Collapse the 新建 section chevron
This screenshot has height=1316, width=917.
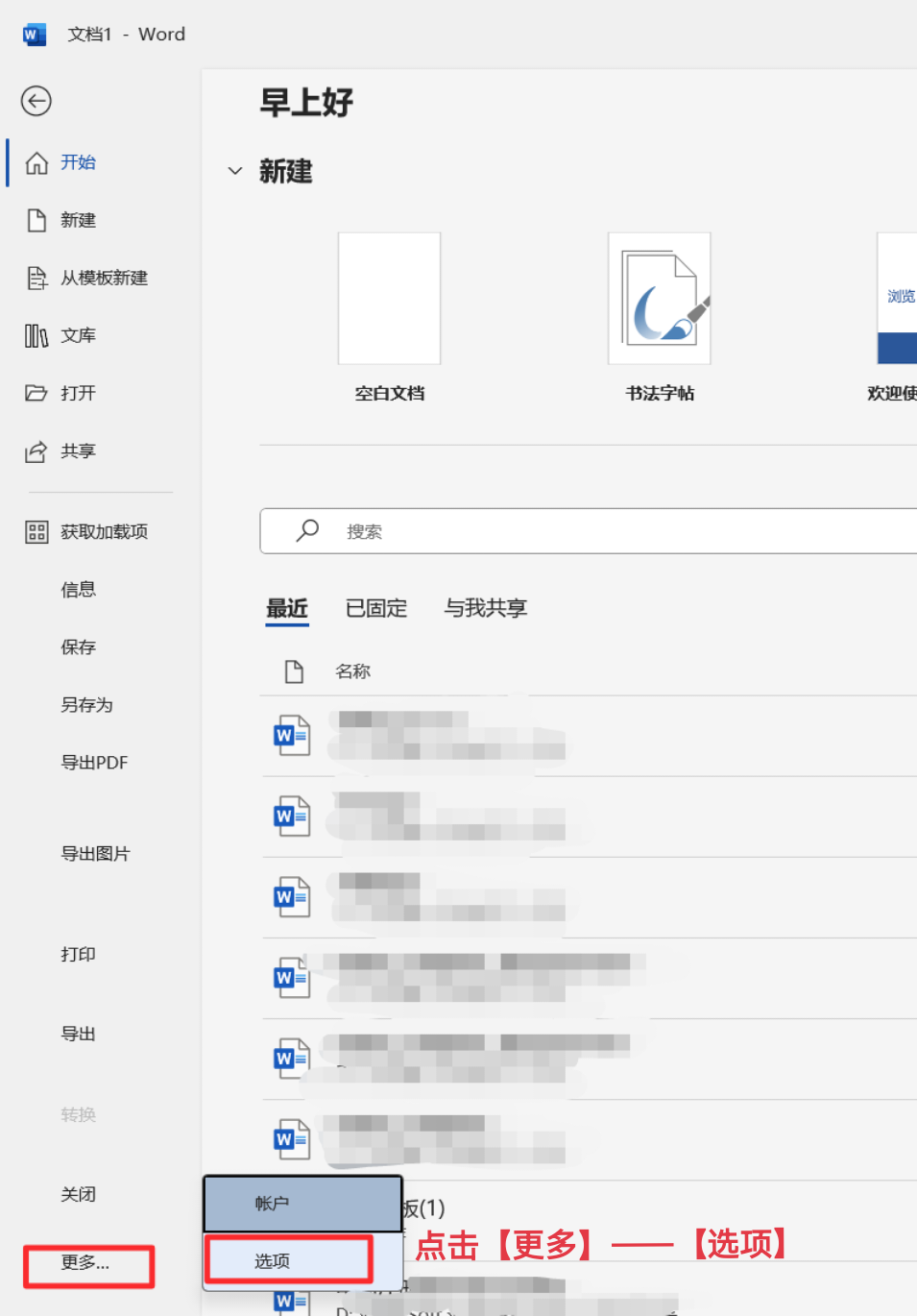point(235,171)
